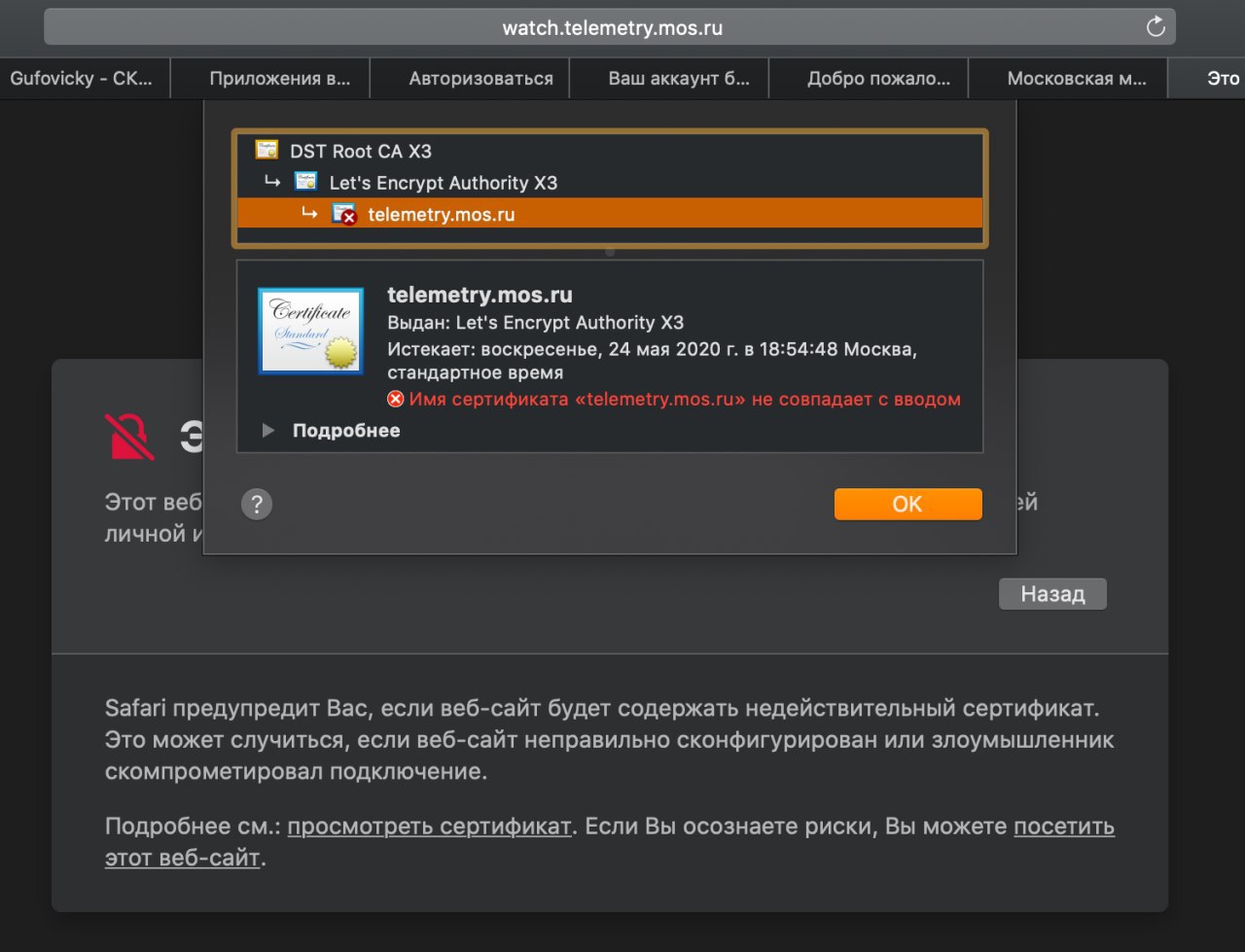The width and height of the screenshot is (1245, 952).
Task: Click the reload page icon in address bar
Action: click(1156, 27)
